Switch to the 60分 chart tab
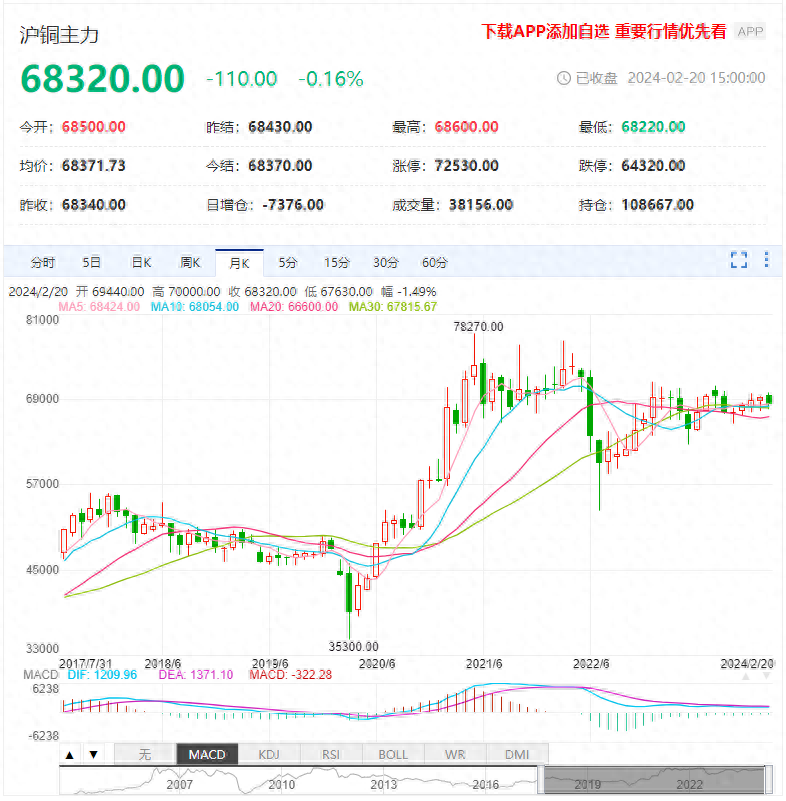The width and height of the screenshot is (786, 801). tap(435, 263)
